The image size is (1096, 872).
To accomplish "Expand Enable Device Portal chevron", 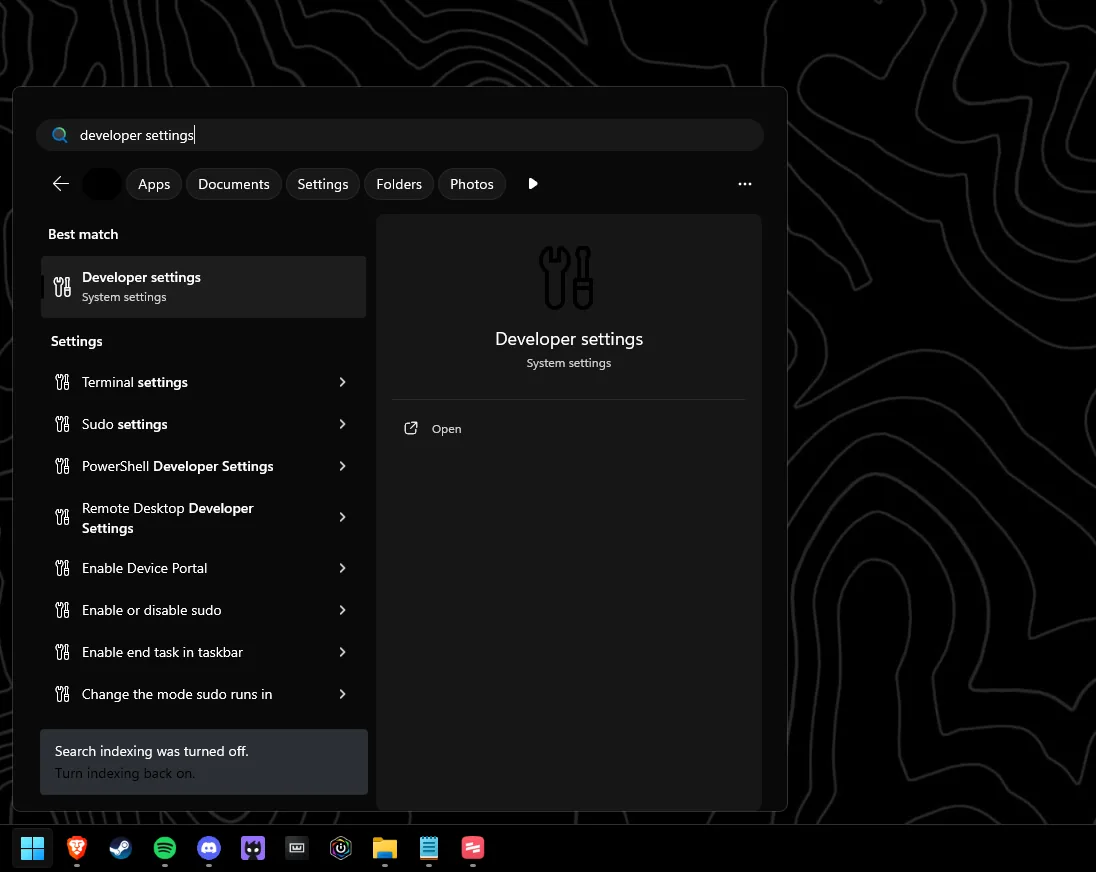I will pyautogui.click(x=342, y=568).
